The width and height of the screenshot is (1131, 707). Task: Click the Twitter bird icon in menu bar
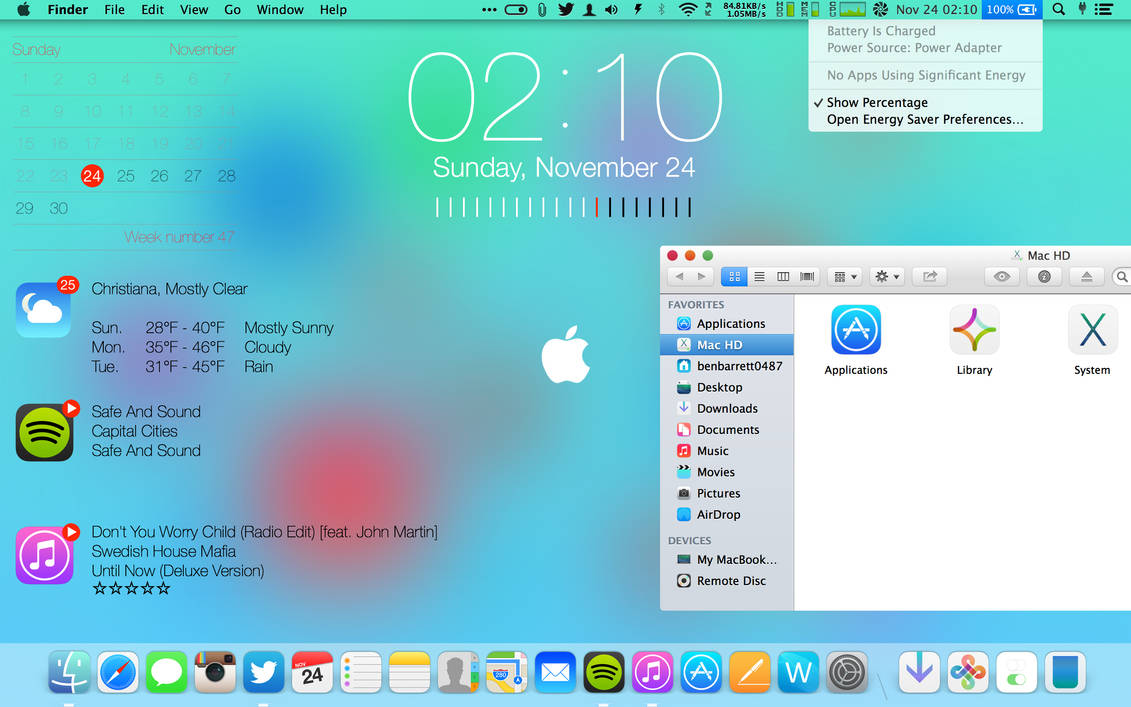point(566,9)
